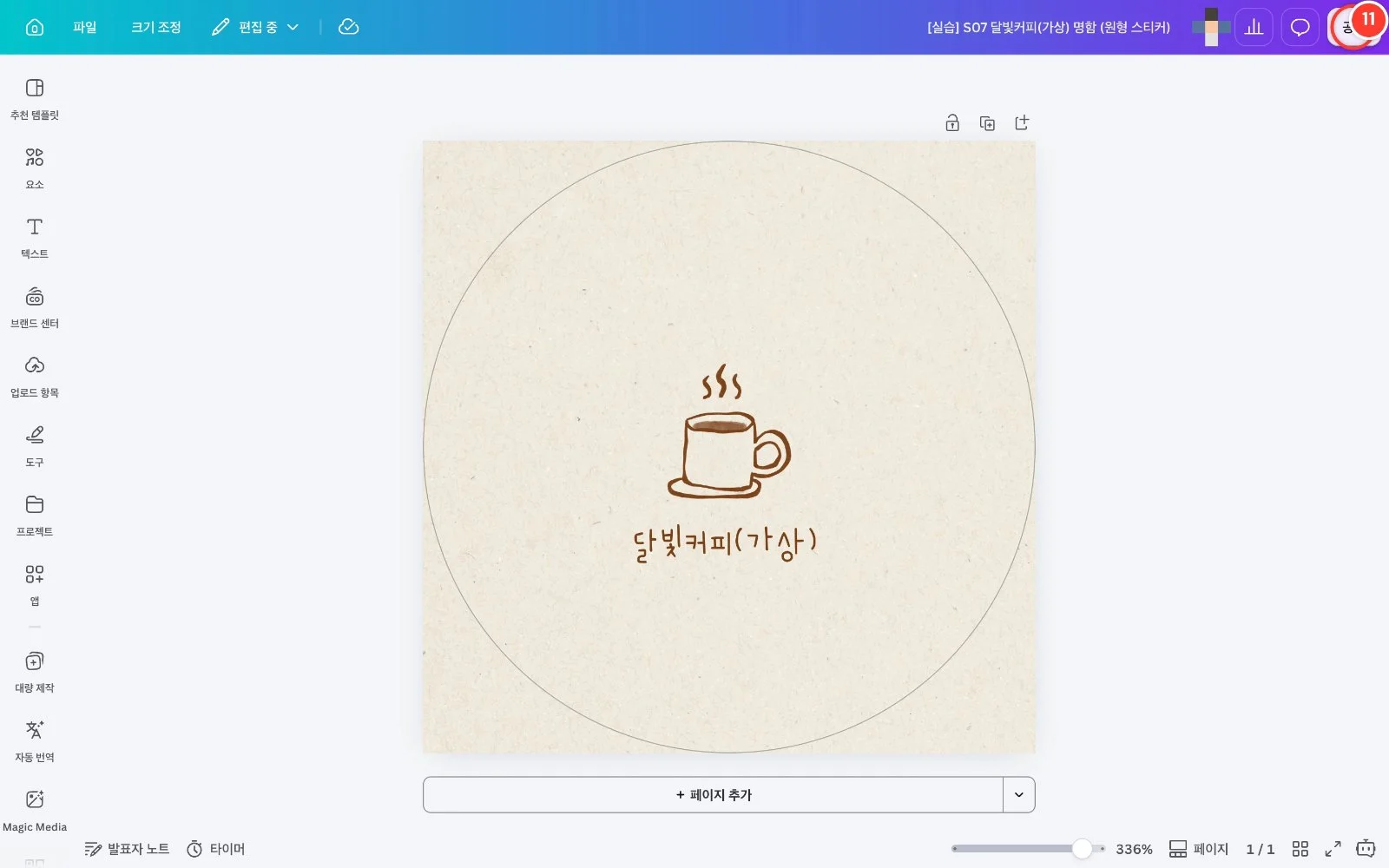Check cloud save status icon
Image resolution: width=1389 pixels, height=868 pixels.
pos(348,27)
